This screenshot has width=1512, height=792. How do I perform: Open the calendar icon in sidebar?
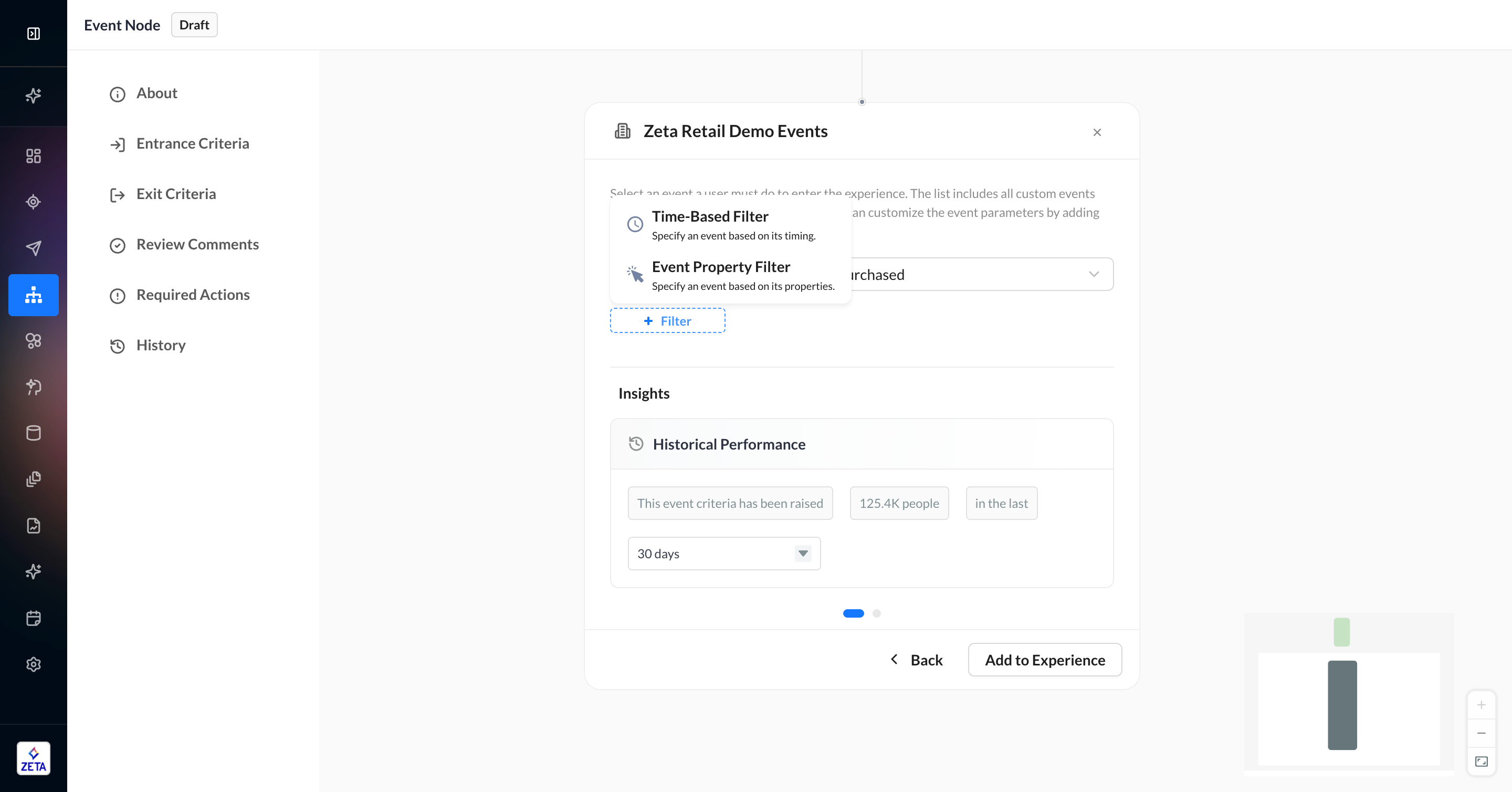(x=34, y=618)
